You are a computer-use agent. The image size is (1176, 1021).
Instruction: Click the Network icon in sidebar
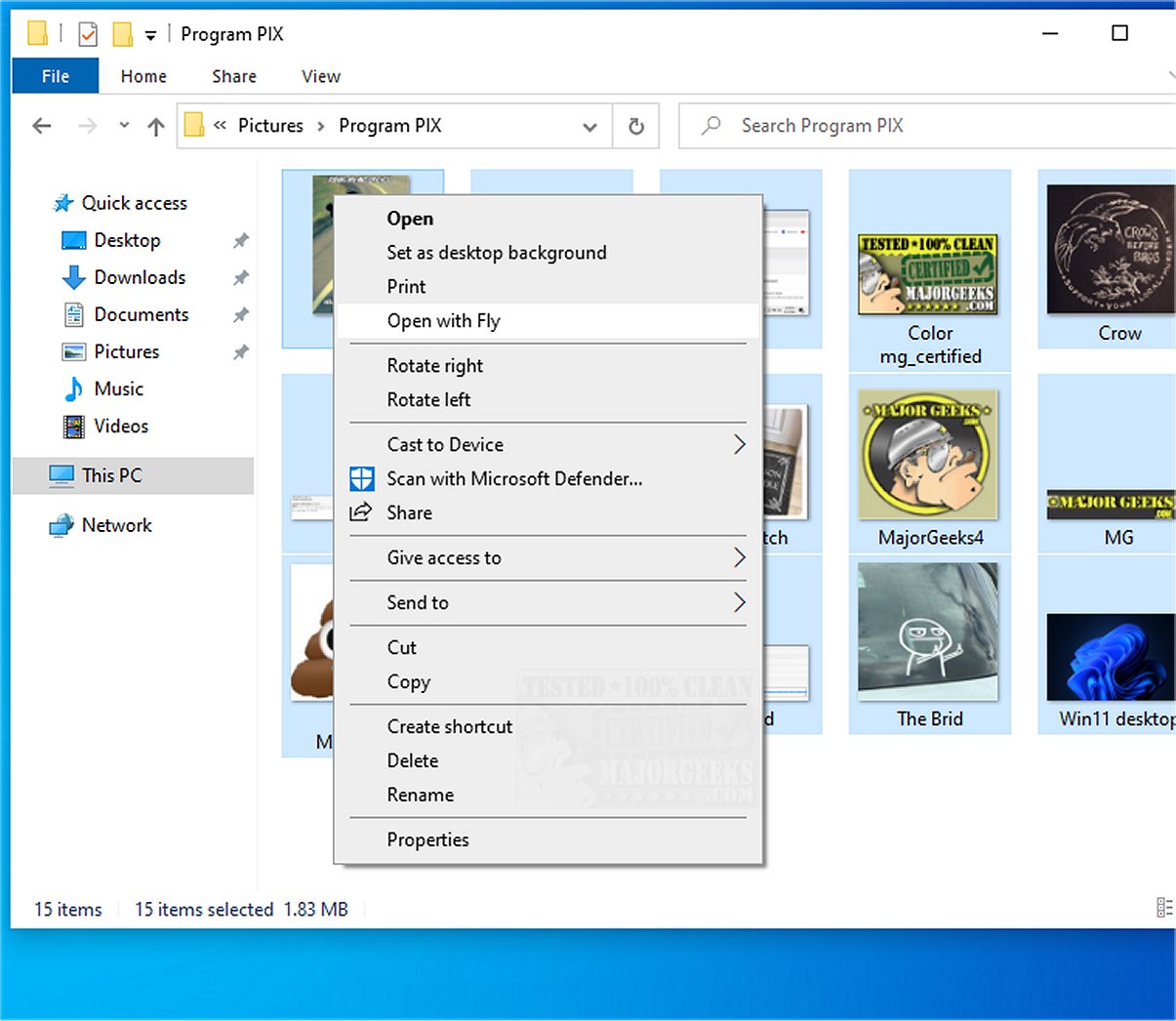[61, 525]
